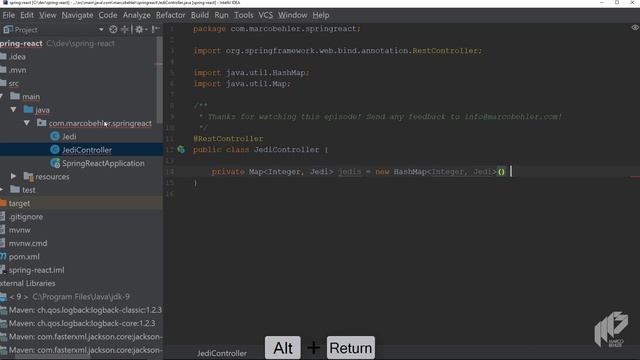This screenshot has height=360, width=640.
Task: Click the jedis variable name on line 14
Action: [349, 172]
